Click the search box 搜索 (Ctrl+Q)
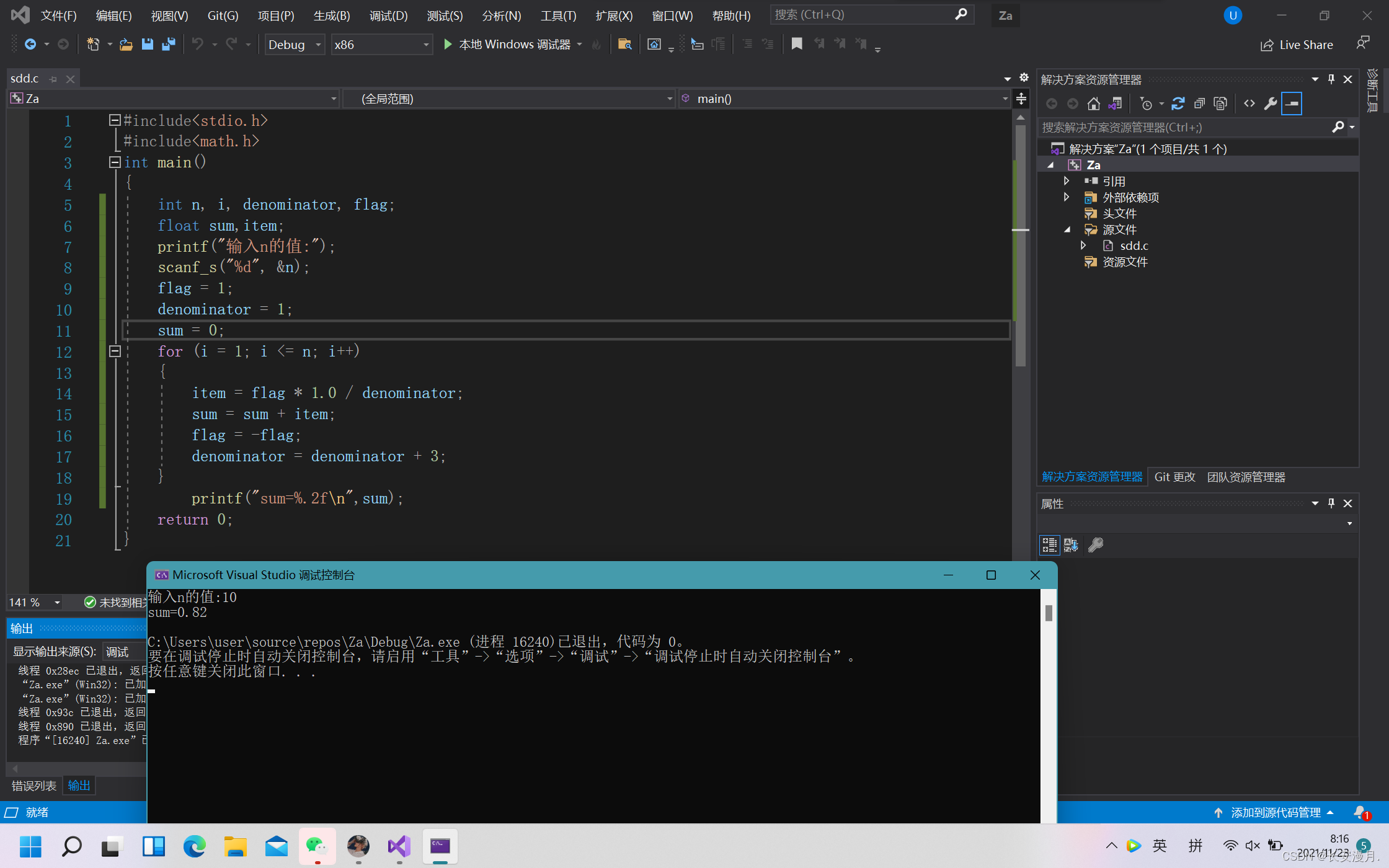This screenshot has width=1389, height=868. tap(862, 14)
